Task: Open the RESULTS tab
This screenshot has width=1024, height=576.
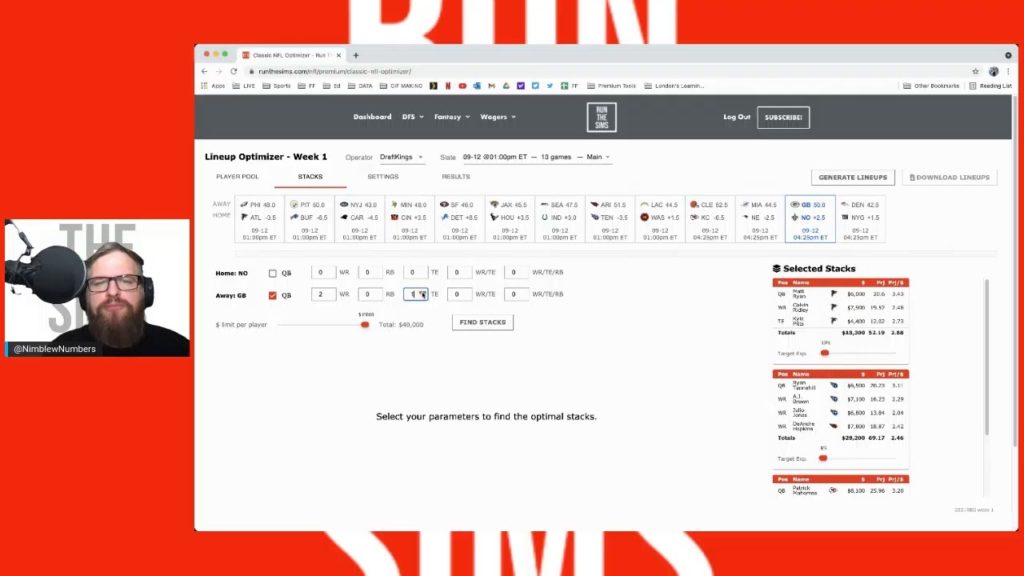Action: pyautogui.click(x=456, y=176)
